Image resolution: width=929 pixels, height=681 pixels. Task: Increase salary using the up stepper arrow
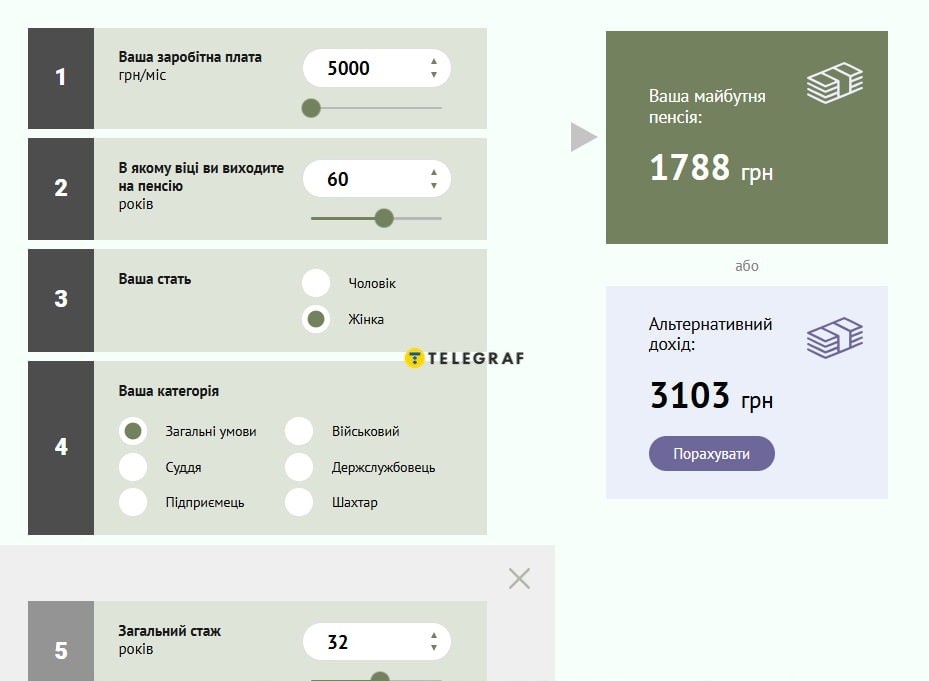(434, 62)
